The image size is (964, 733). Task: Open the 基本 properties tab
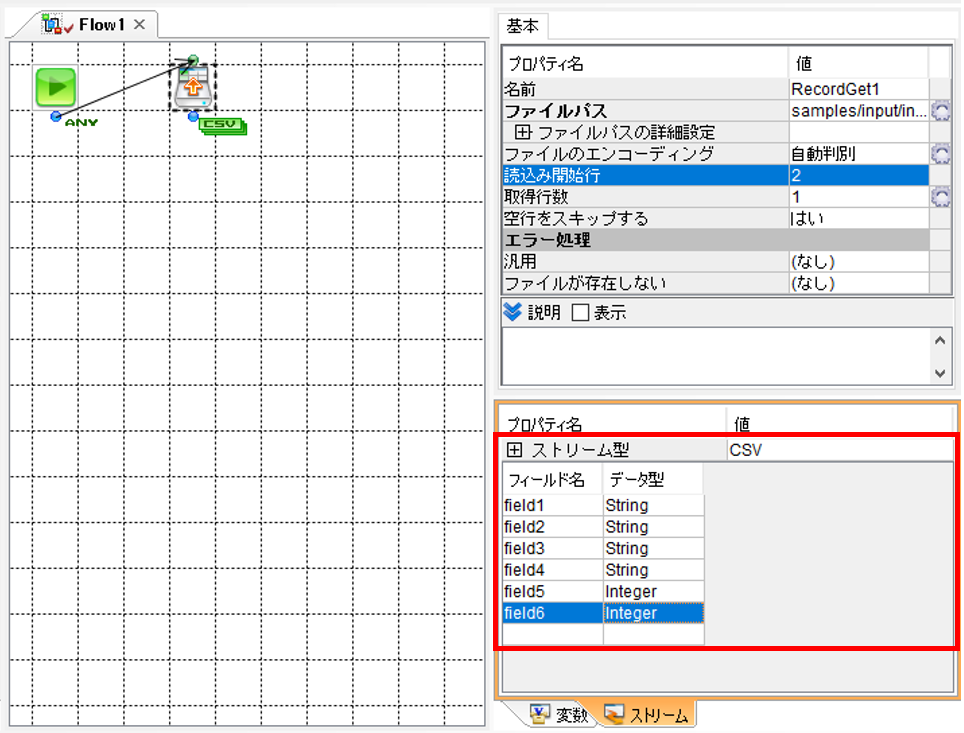(x=523, y=26)
